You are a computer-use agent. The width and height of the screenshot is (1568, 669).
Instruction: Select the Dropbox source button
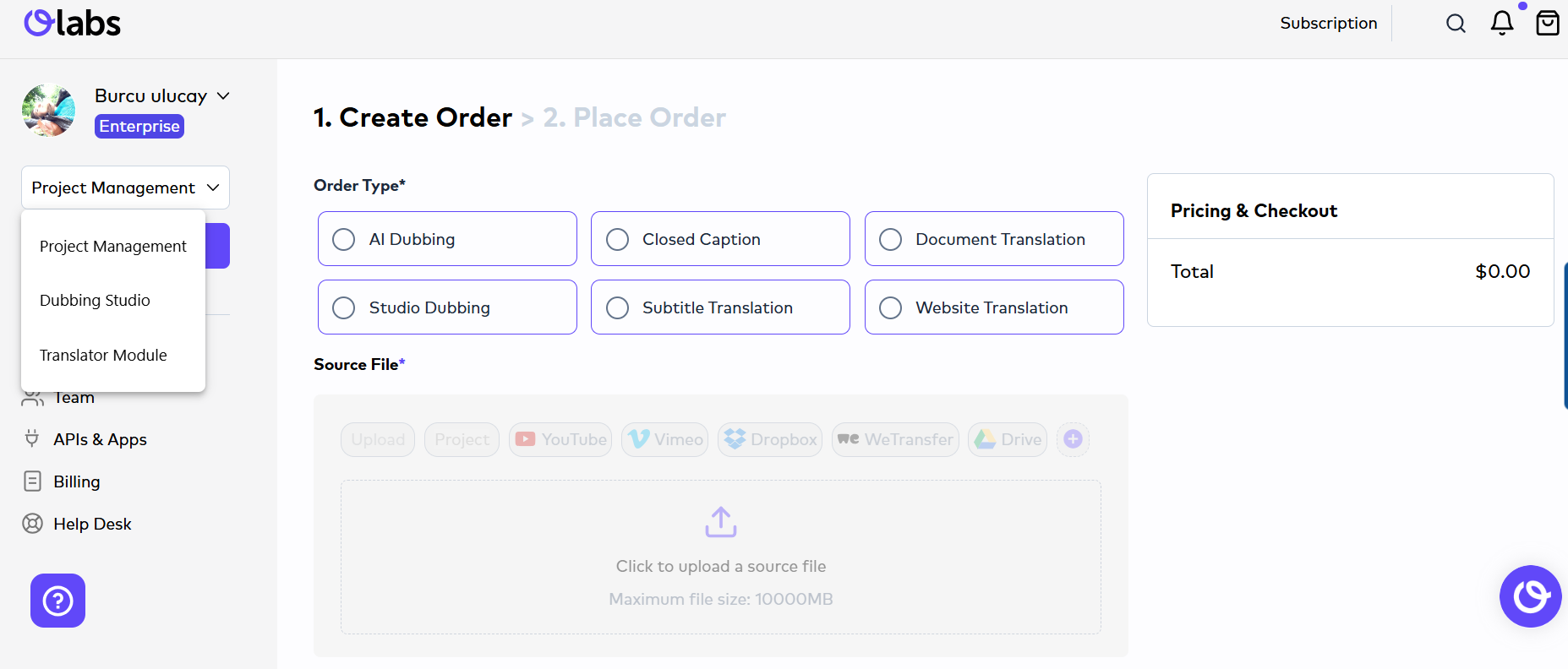770,439
